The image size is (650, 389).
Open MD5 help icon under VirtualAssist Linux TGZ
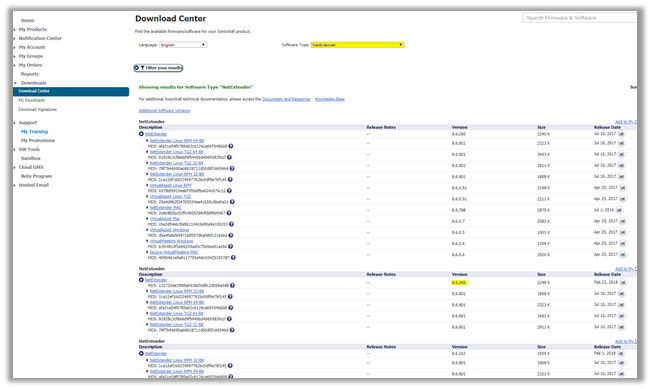(x=232, y=202)
